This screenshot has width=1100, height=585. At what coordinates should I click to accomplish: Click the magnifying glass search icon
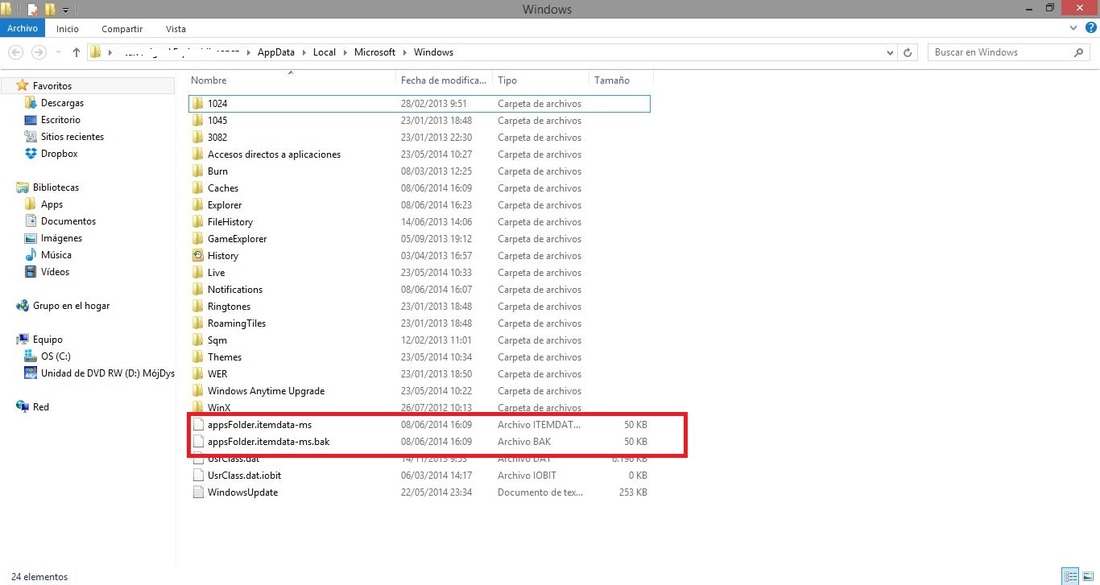pos(1078,53)
